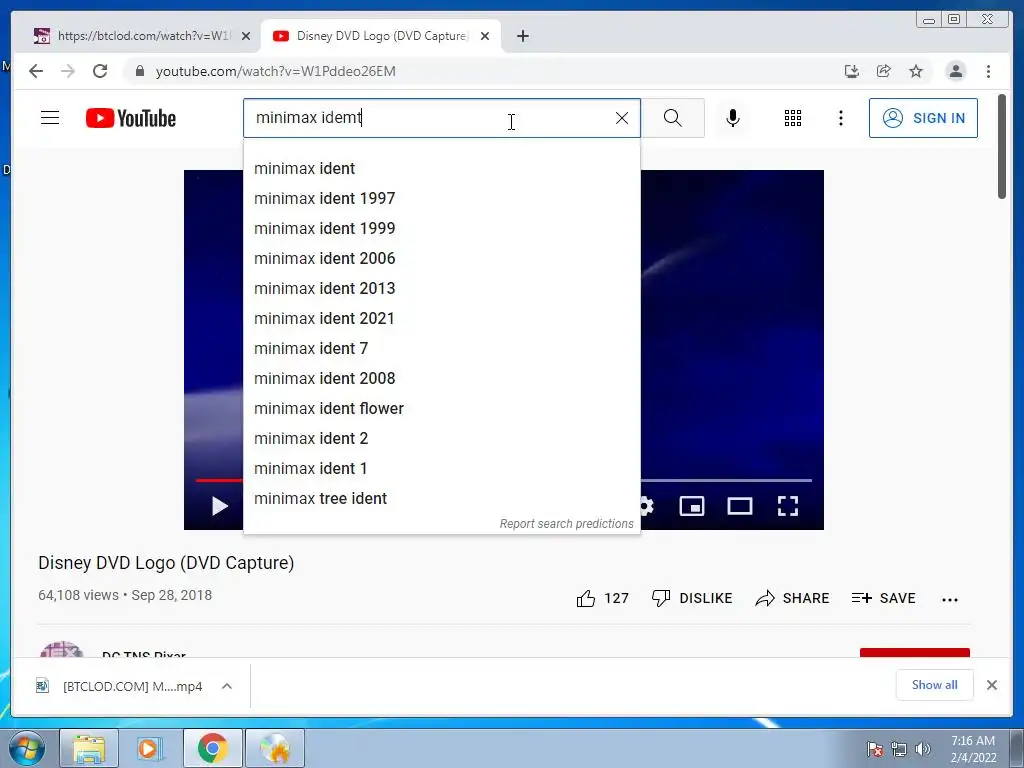Click SHARE under the video
This screenshot has height=768, width=1024.
(792, 598)
